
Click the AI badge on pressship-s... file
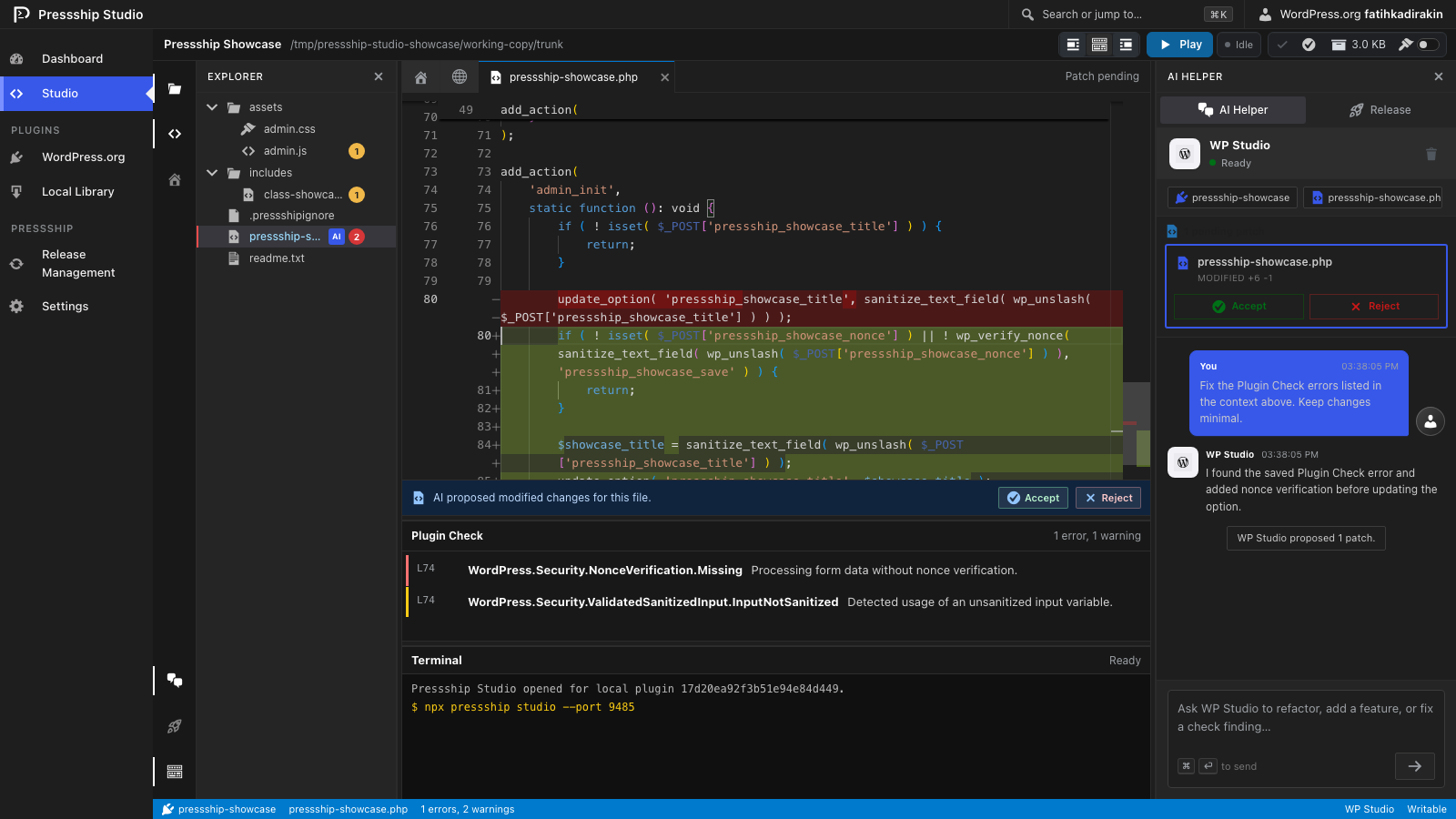337,237
